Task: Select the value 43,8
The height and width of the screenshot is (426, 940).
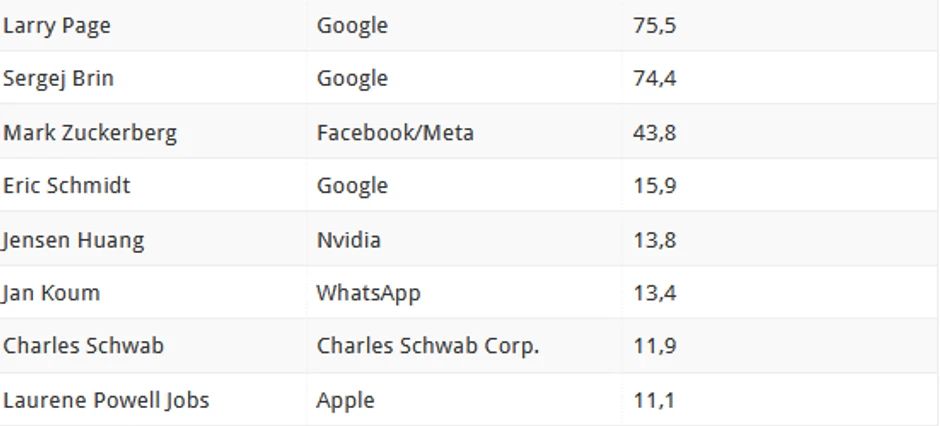Action: point(654,133)
